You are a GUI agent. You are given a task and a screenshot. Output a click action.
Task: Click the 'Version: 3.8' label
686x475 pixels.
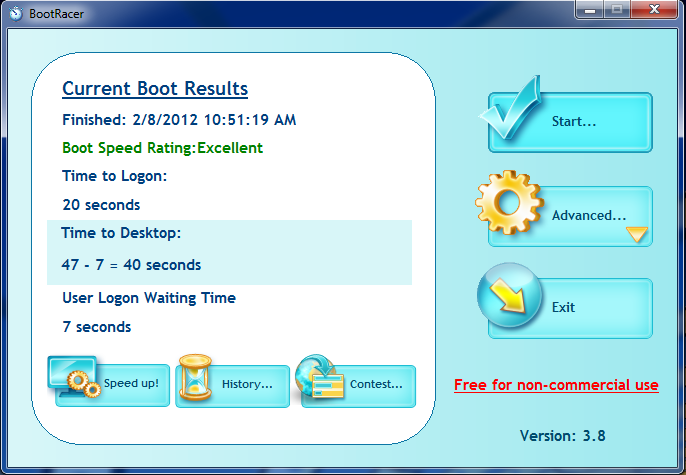point(562,436)
